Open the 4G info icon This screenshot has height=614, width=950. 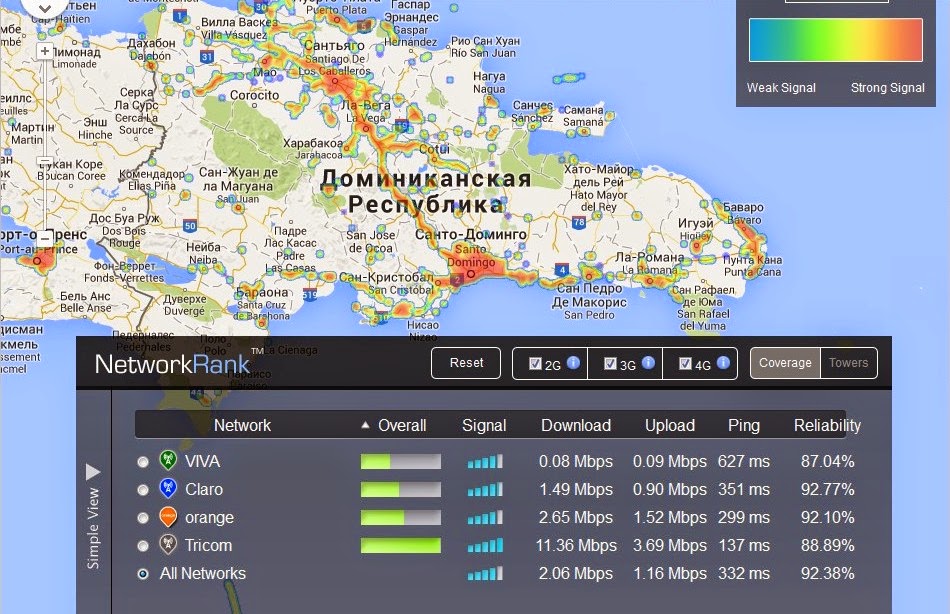tap(723, 363)
